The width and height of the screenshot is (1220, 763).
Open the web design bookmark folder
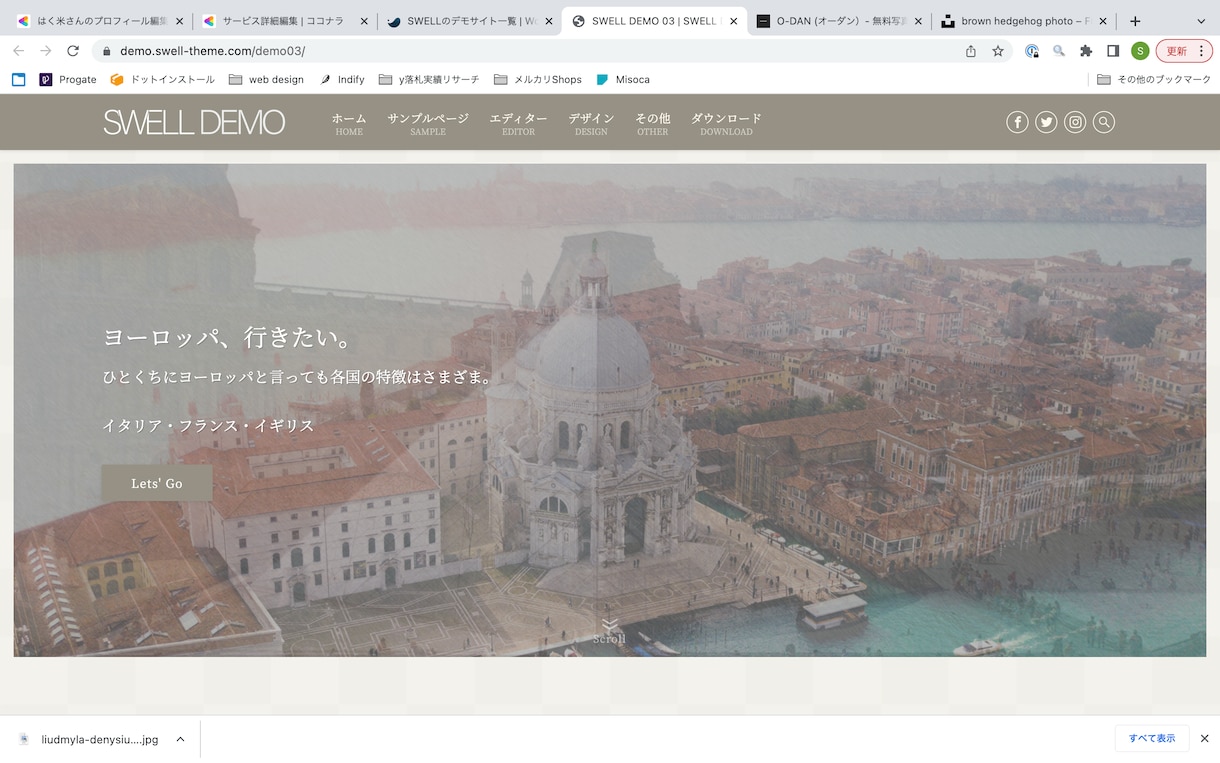click(x=266, y=79)
